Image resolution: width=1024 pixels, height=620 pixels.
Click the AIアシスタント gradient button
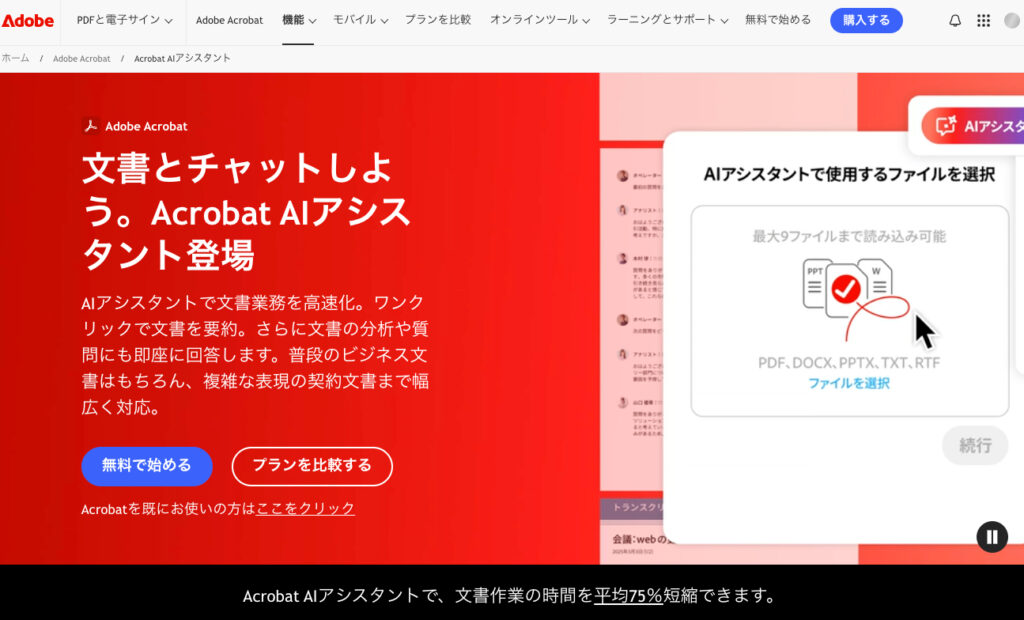click(x=973, y=126)
